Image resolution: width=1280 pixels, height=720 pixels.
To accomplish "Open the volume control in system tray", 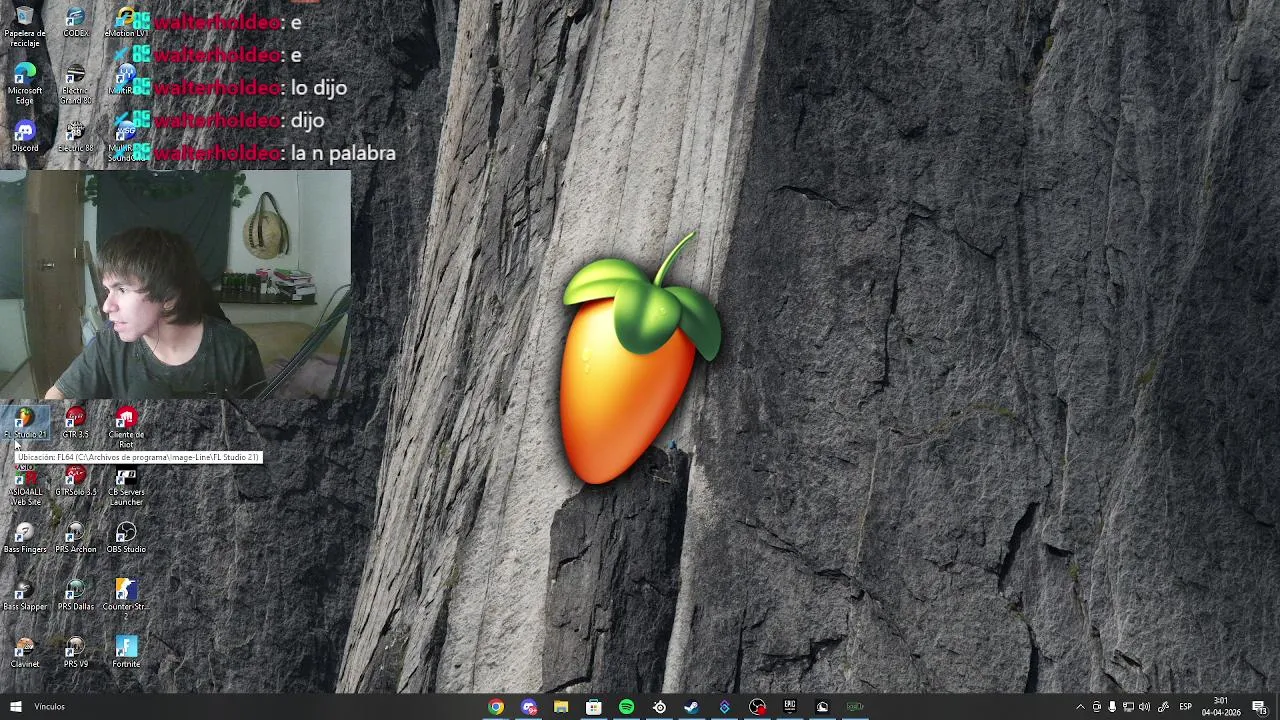I will [x=1144, y=707].
